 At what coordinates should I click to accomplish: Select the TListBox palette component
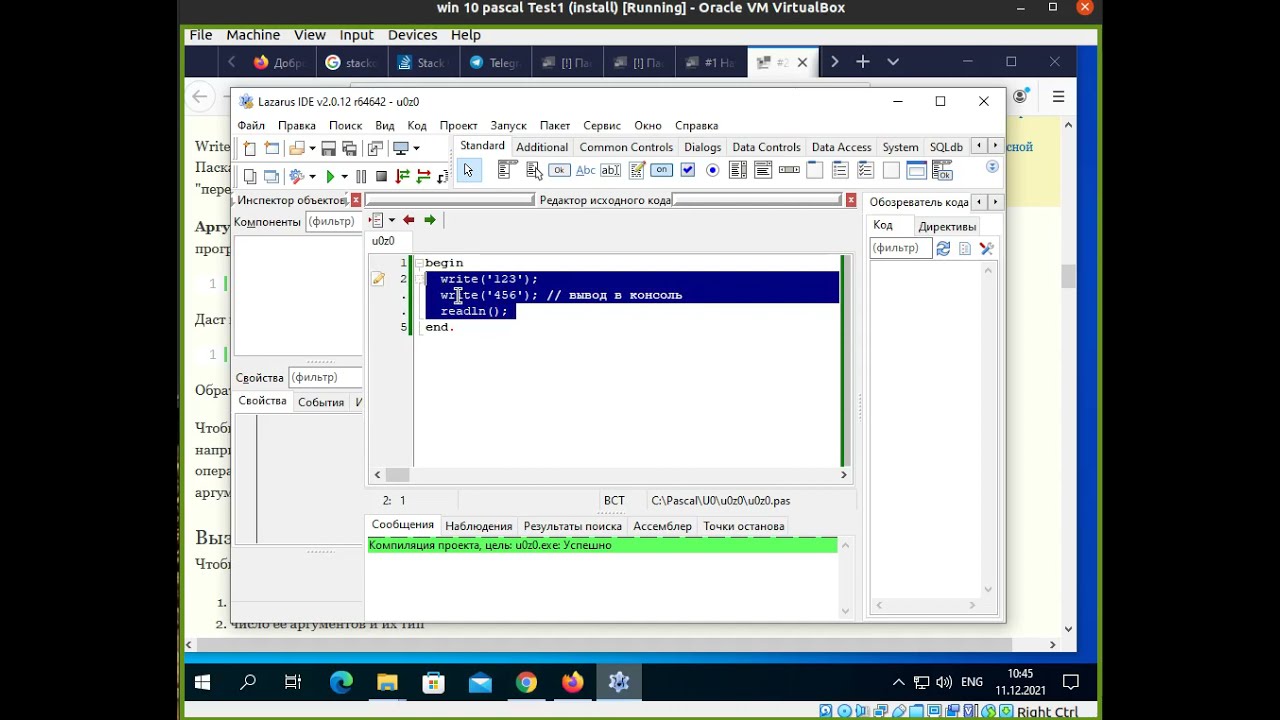738,170
